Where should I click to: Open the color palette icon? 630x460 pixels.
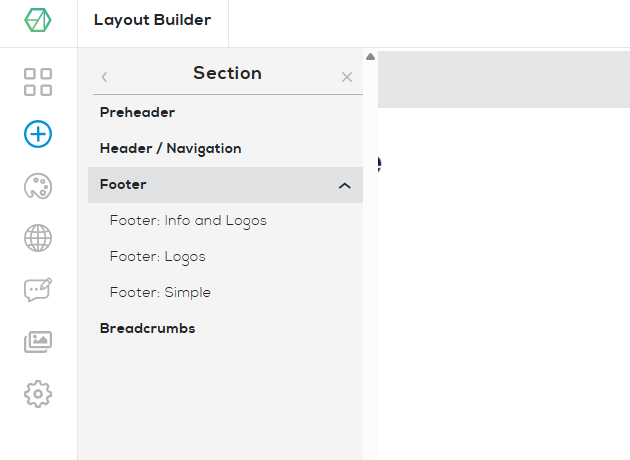(x=38, y=186)
